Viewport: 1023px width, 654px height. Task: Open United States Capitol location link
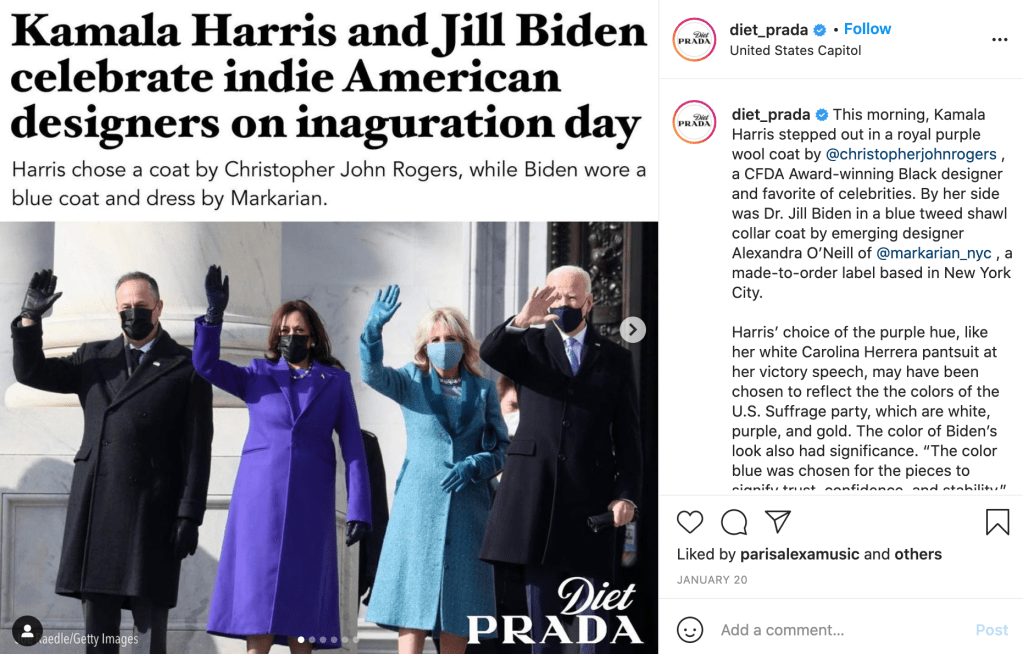click(x=795, y=50)
